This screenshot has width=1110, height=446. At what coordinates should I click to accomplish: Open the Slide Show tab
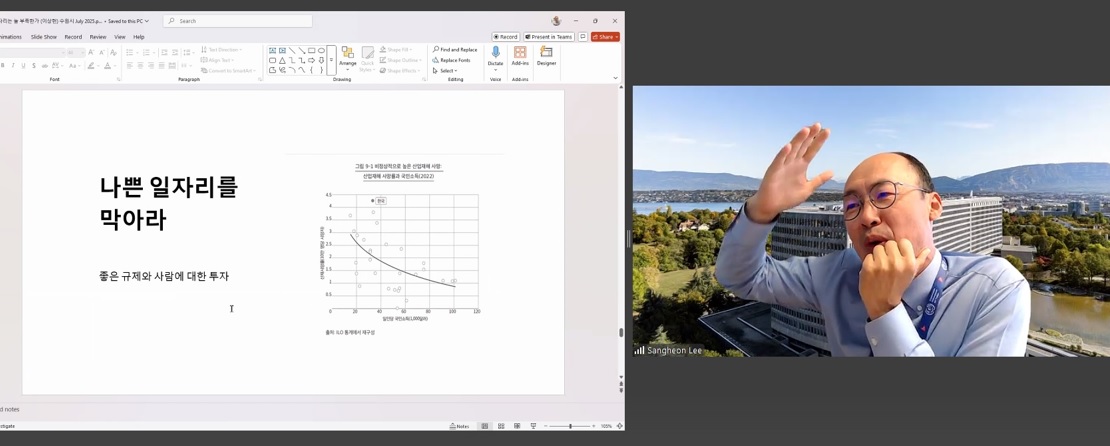point(44,37)
